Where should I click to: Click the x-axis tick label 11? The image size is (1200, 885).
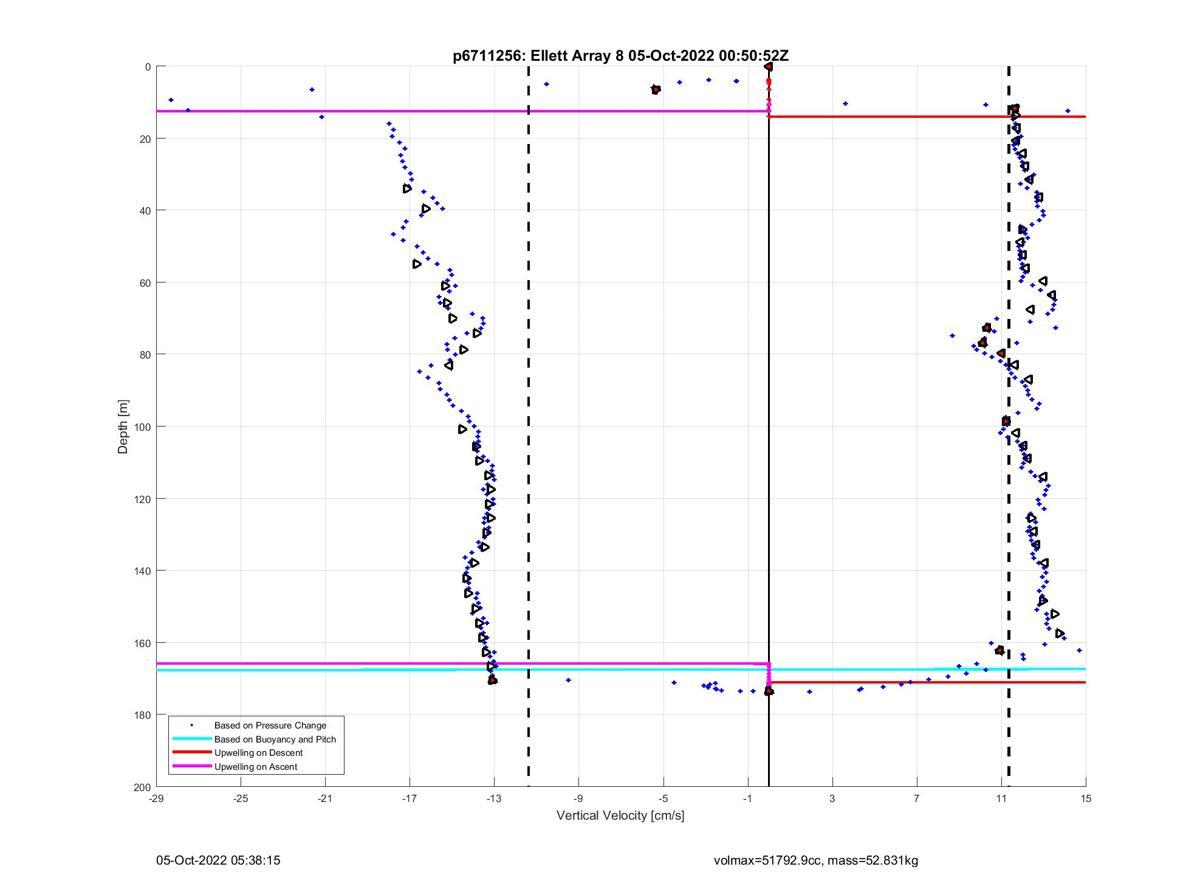1001,798
